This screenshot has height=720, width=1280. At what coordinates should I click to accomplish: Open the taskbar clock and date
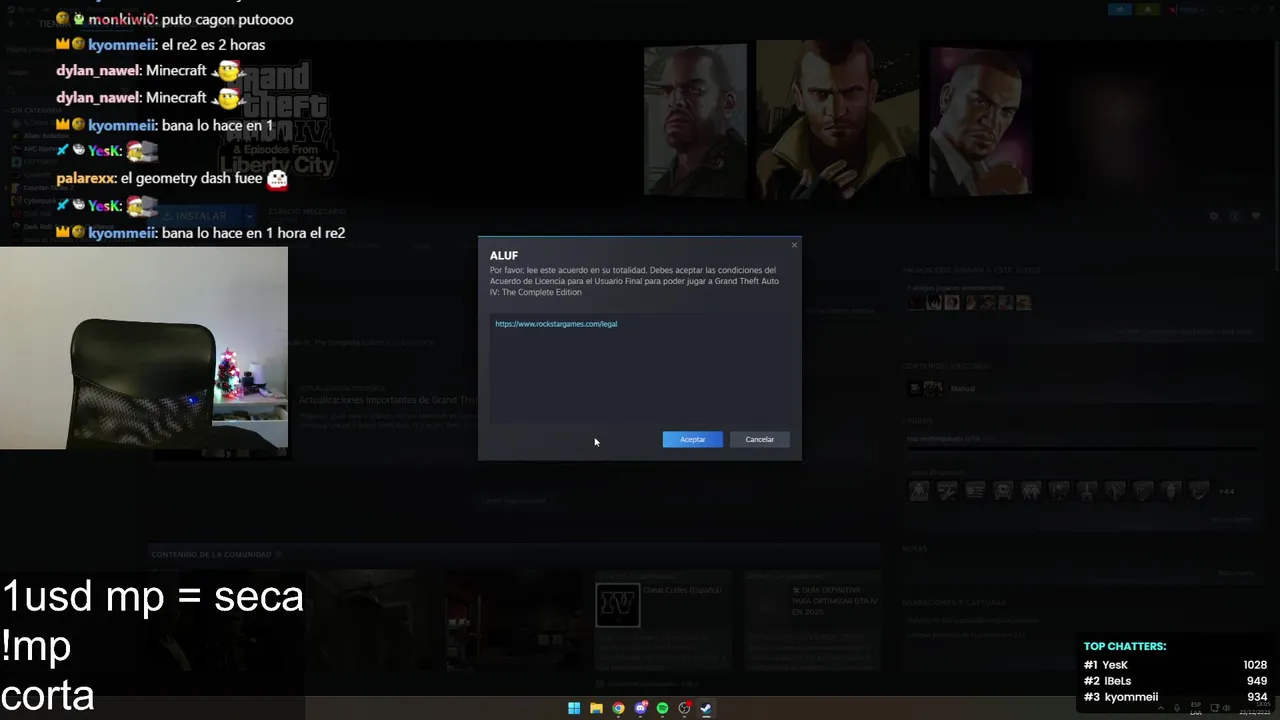[x=1253, y=708]
